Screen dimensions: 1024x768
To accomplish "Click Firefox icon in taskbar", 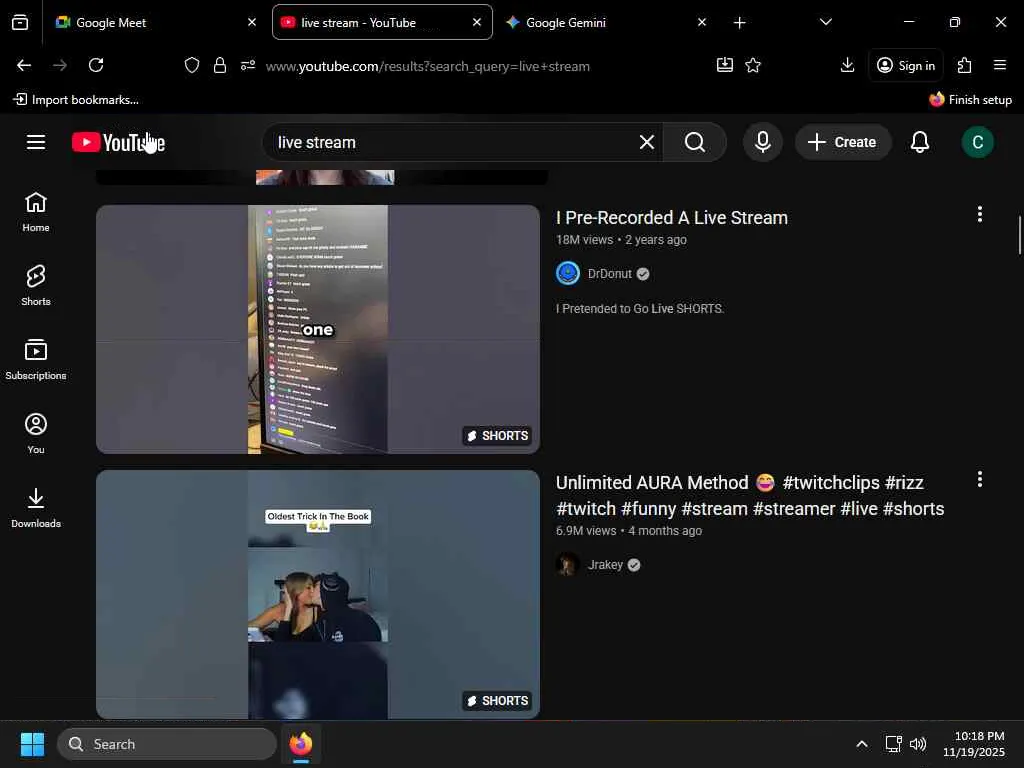I will pyautogui.click(x=301, y=744).
